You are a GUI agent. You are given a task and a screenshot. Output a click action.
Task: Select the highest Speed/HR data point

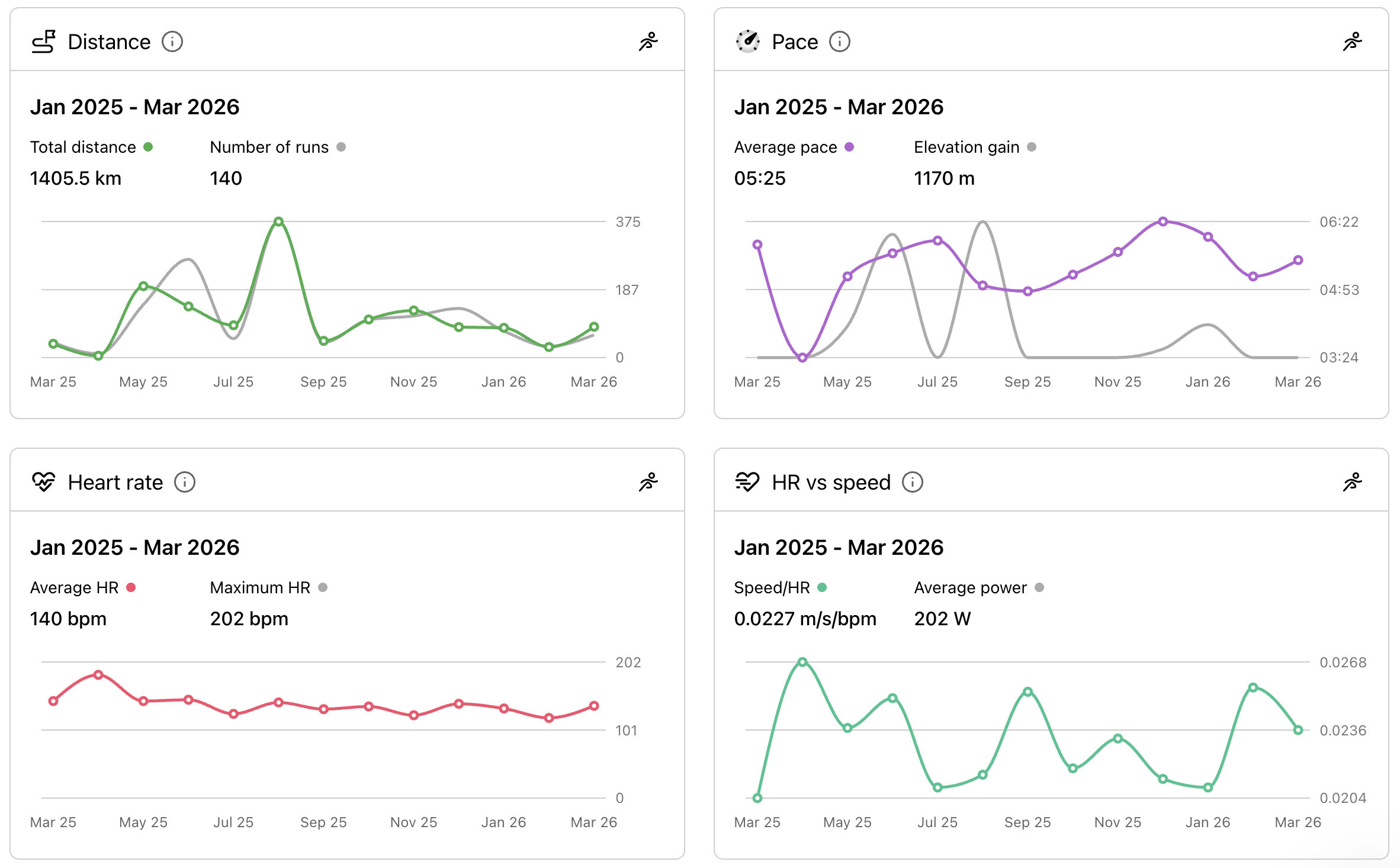tap(803, 663)
